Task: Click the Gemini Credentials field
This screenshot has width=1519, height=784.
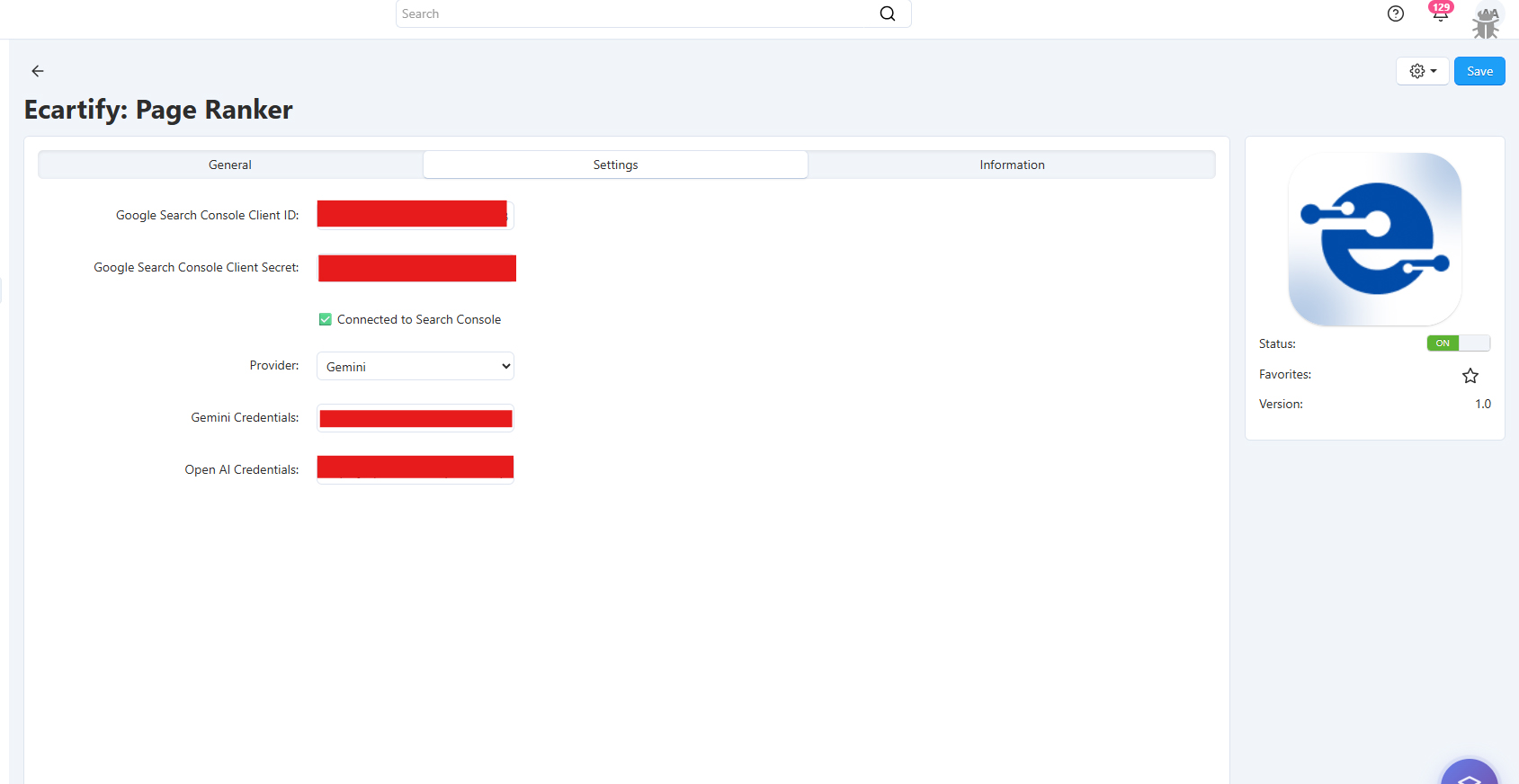Action: tap(415, 418)
